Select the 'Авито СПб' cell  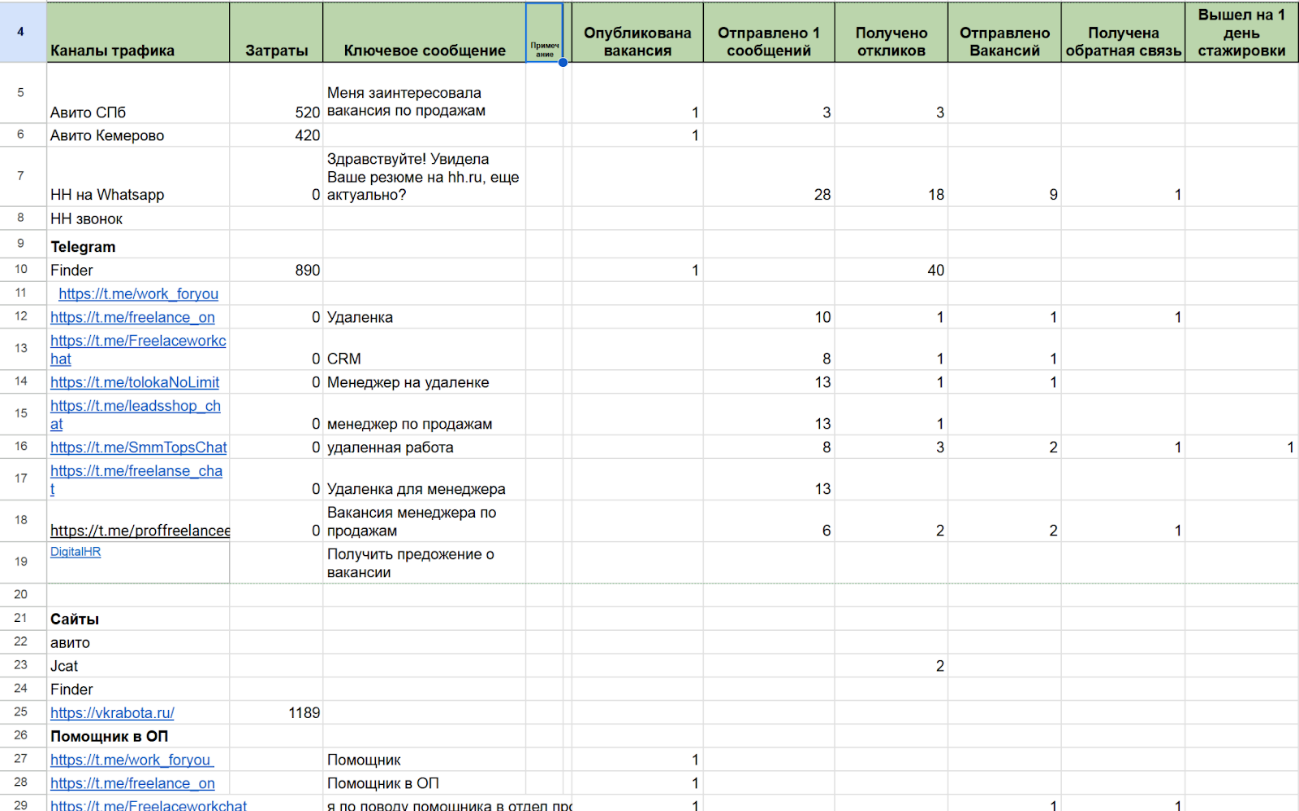pos(138,94)
